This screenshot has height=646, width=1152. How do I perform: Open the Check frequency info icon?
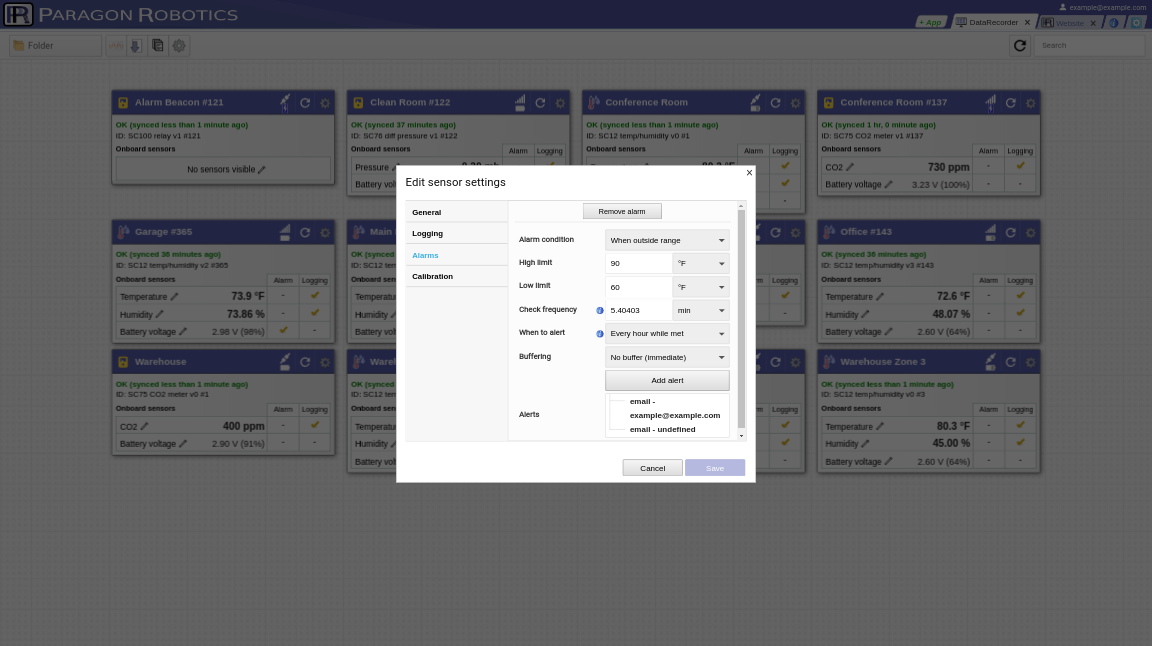(600, 310)
